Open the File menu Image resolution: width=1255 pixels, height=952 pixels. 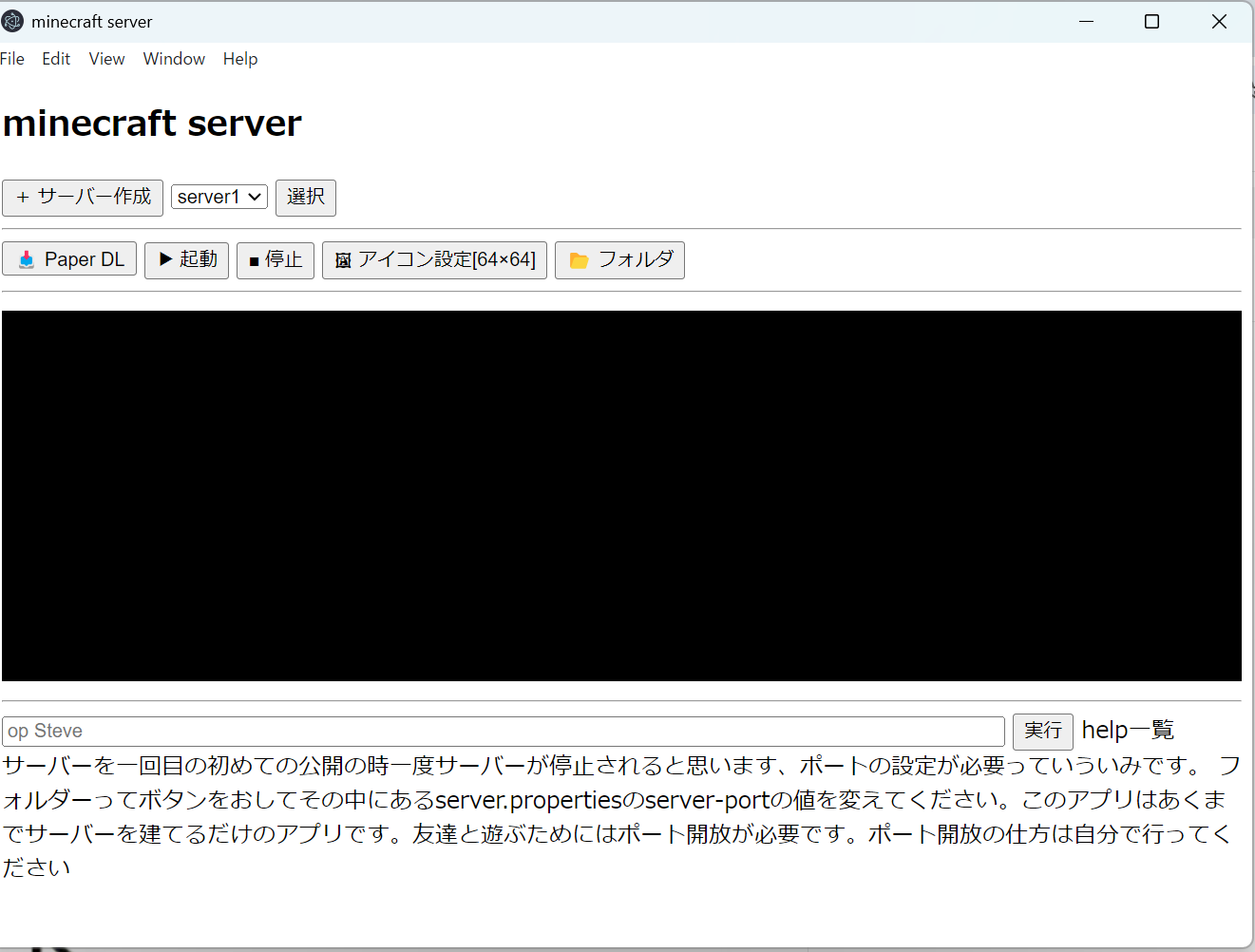[12, 59]
